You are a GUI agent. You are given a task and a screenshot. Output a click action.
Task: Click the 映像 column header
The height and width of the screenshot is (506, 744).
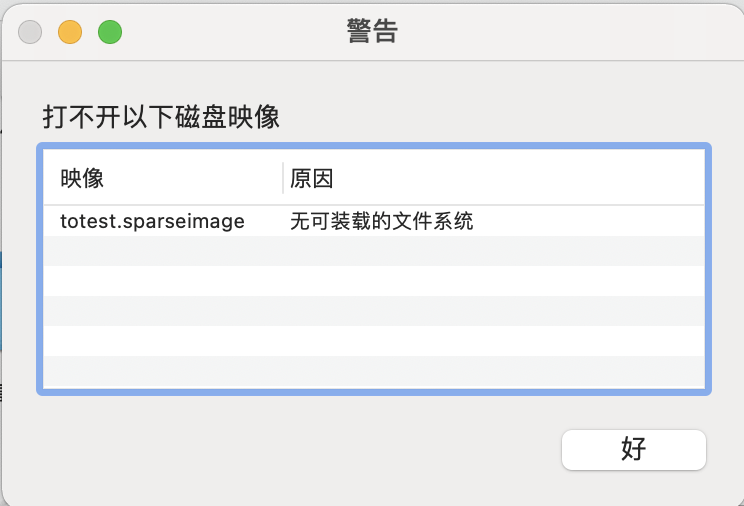click(82, 179)
